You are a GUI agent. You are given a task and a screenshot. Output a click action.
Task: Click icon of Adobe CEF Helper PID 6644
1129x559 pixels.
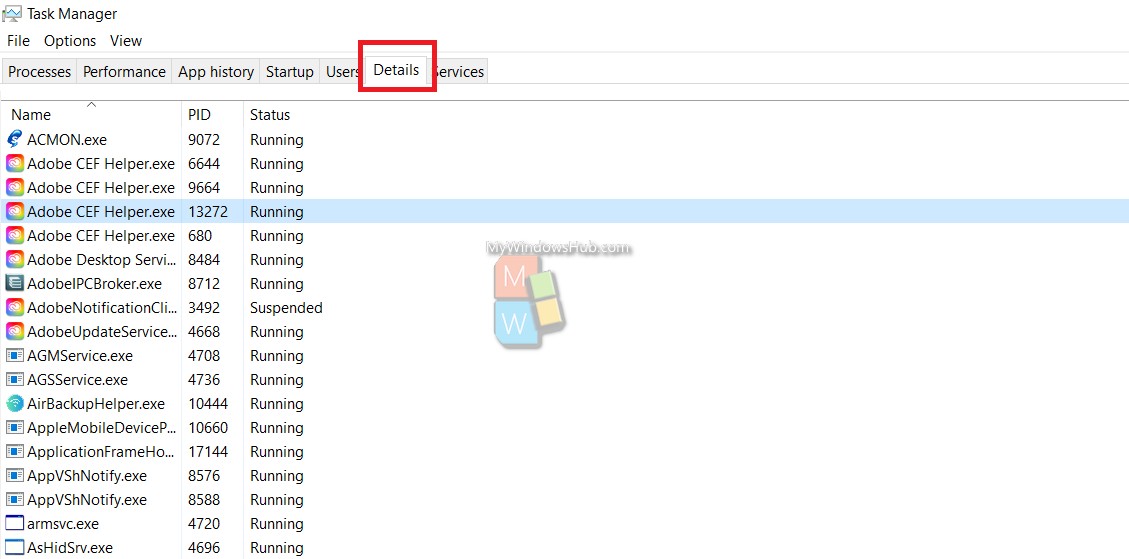[x=14, y=164]
